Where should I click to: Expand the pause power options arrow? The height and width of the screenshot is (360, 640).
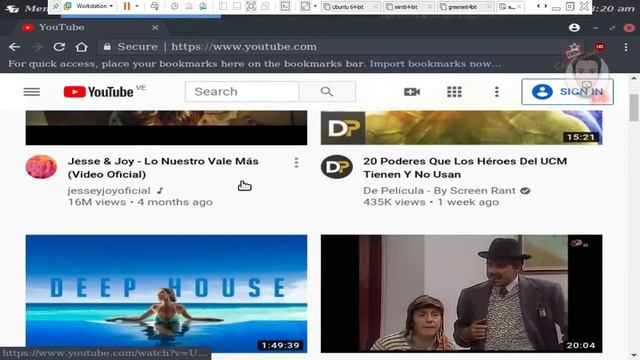[x=137, y=6]
